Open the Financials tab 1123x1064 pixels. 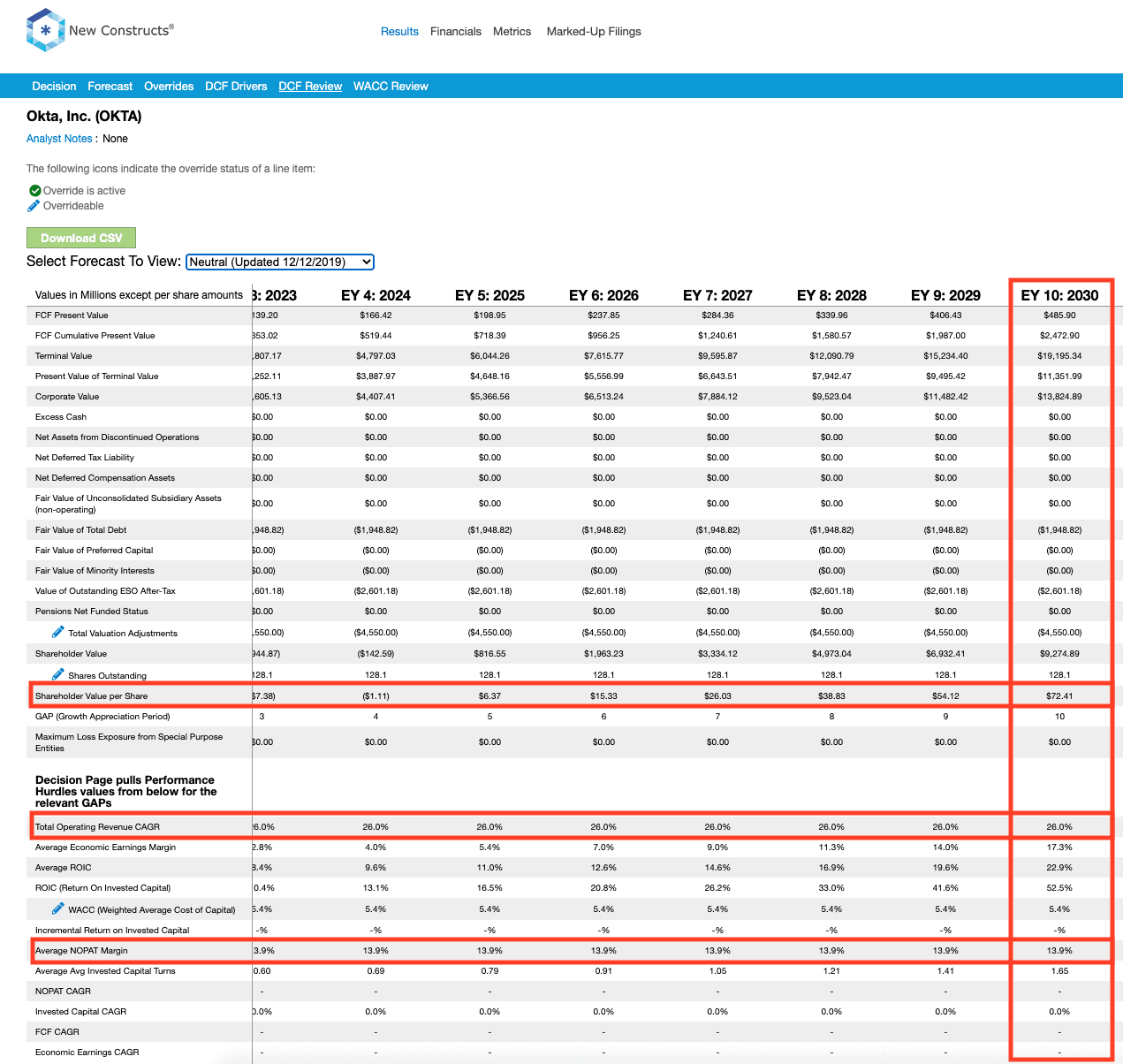point(456,32)
